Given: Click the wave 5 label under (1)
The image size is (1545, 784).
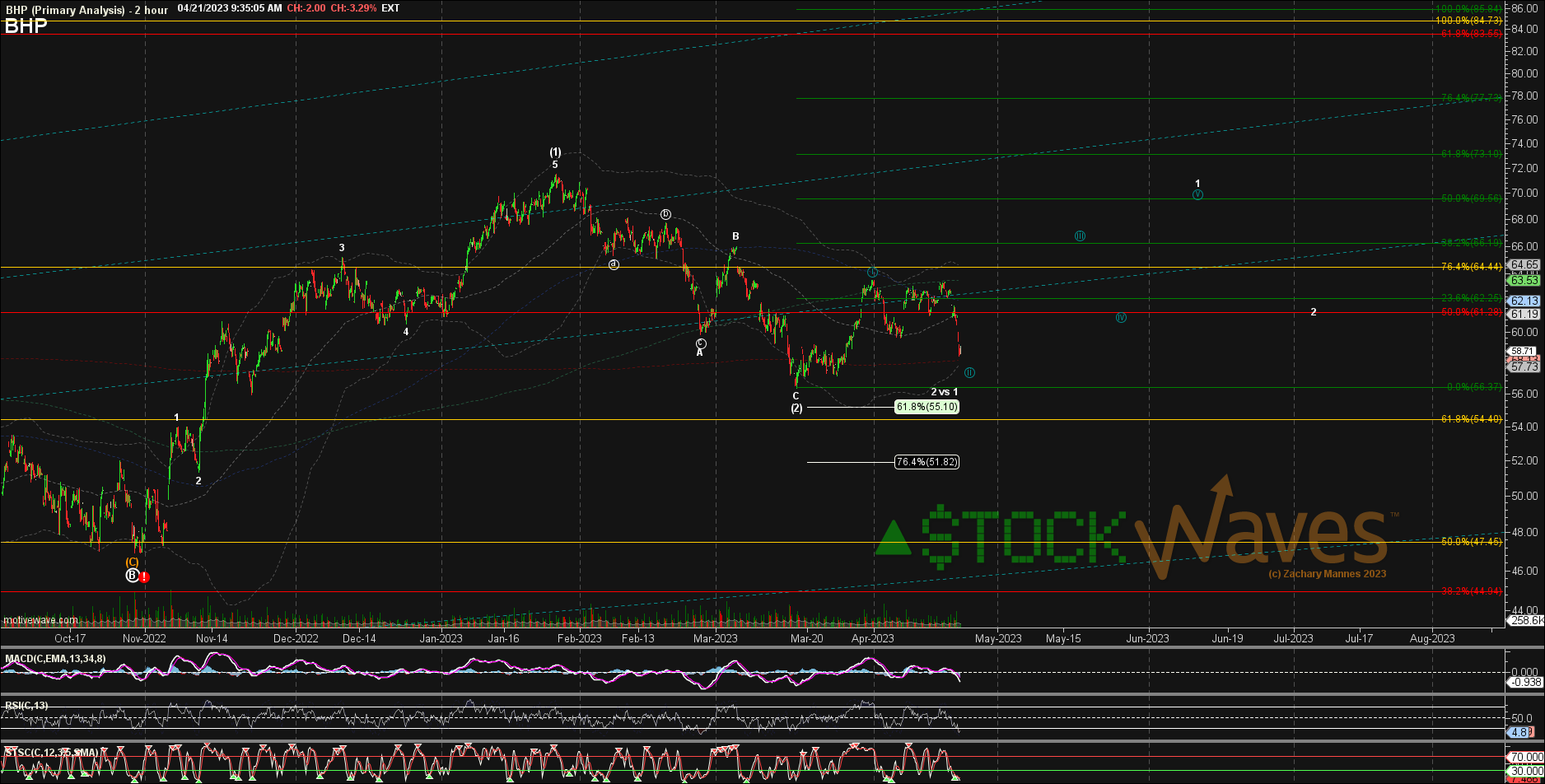Looking at the screenshot, I should [555, 165].
